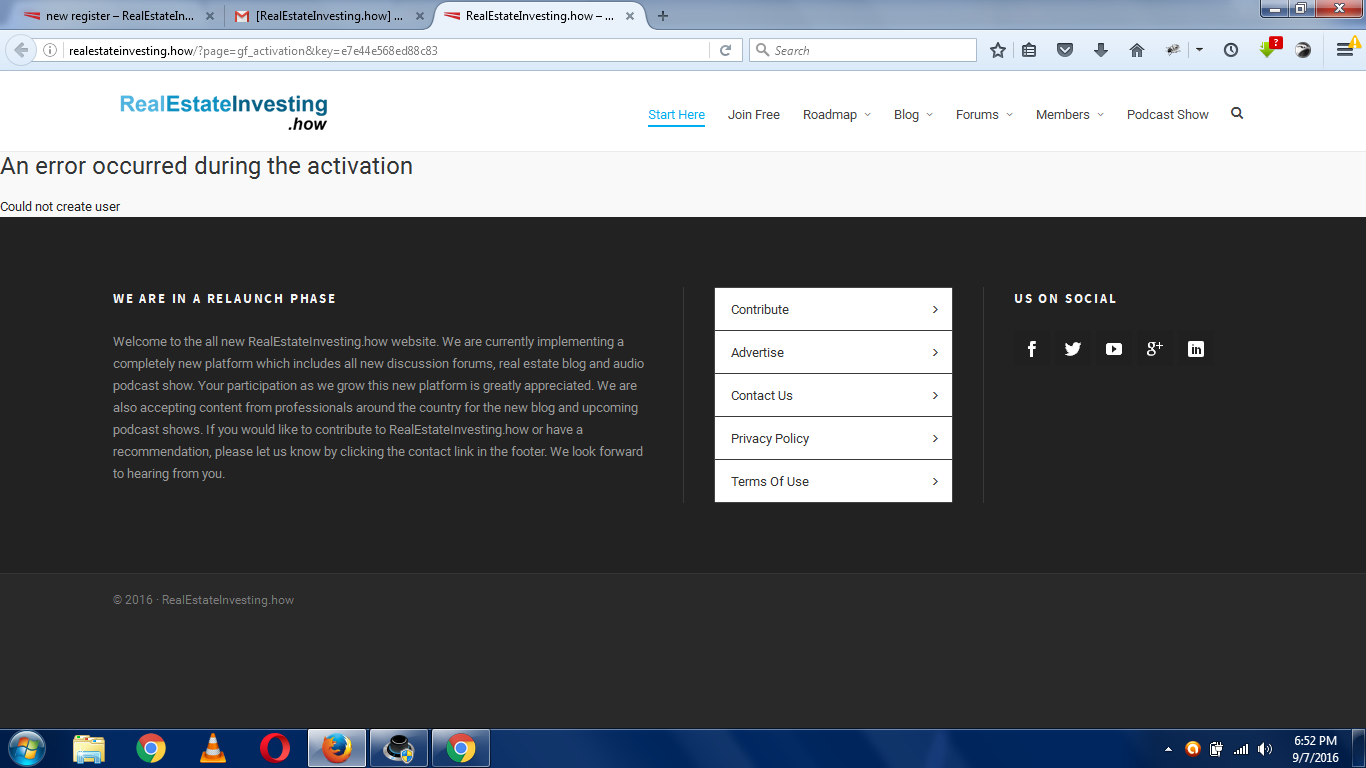Show hidden tray icons arrow
Image resolution: width=1366 pixels, height=768 pixels.
click(x=1168, y=749)
